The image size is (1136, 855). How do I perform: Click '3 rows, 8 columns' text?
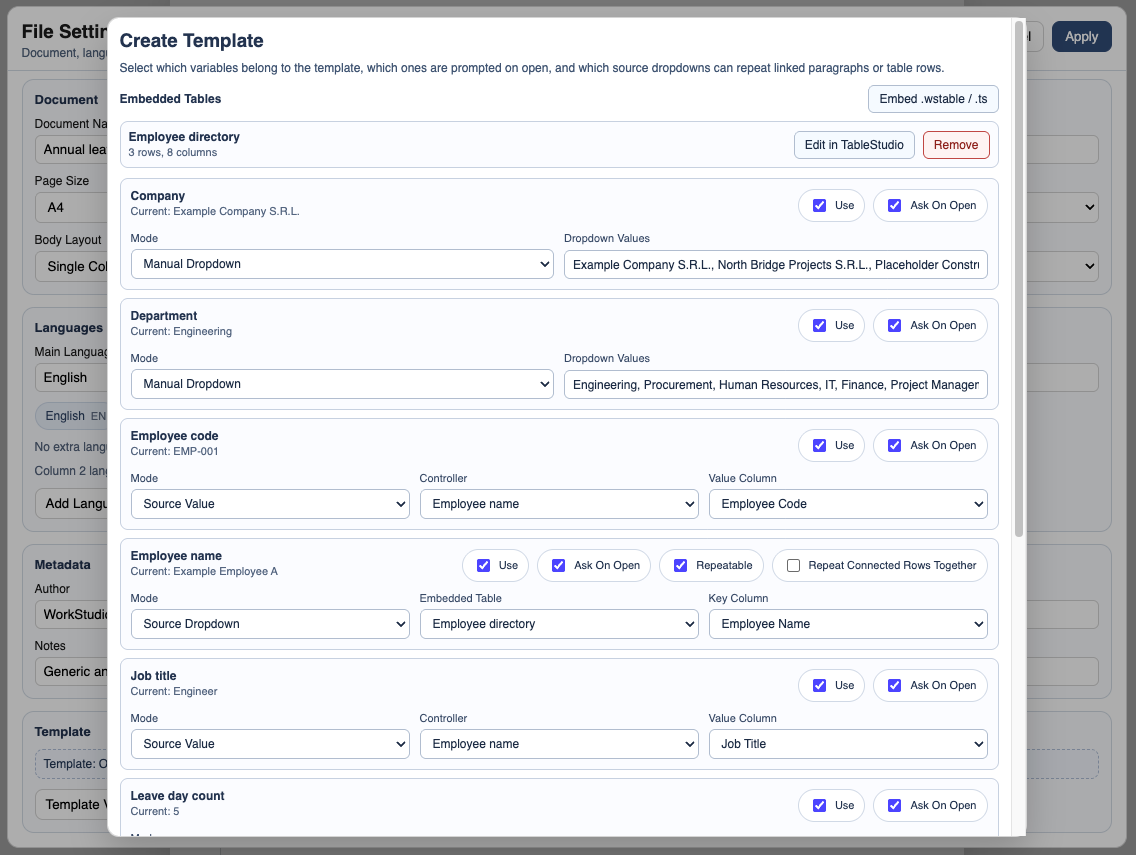[x=172, y=152]
